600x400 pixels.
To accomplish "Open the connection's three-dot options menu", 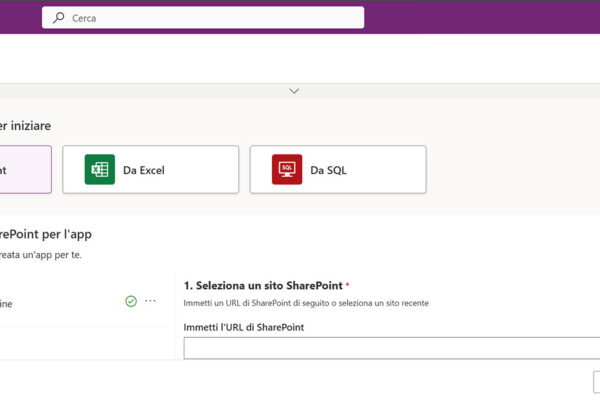I will point(150,301).
